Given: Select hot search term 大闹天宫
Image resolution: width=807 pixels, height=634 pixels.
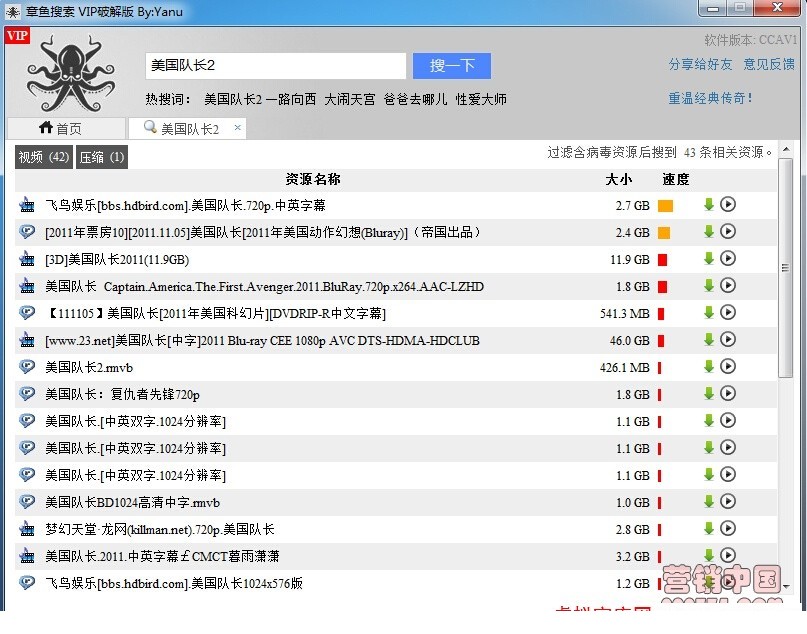Looking at the screenshot, I should point(350,99).
